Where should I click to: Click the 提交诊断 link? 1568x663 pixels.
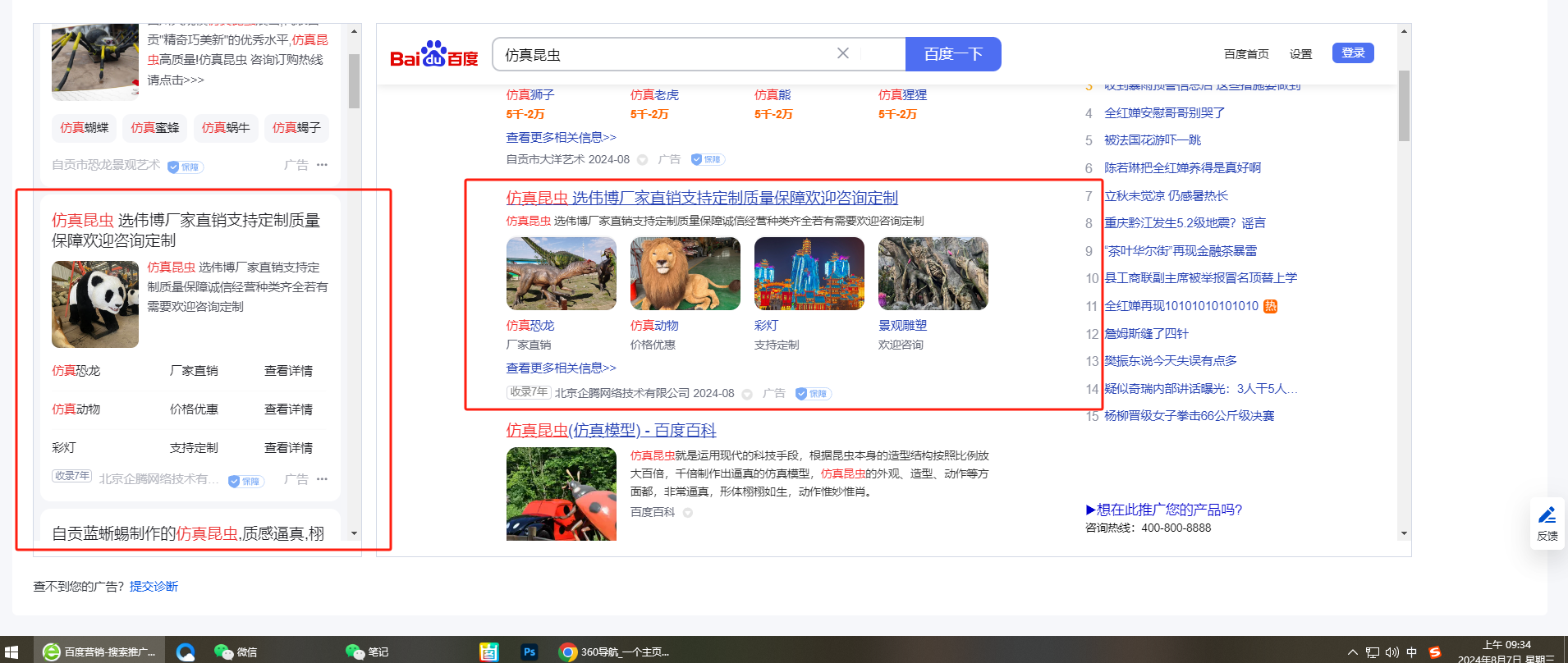pyautogui.click(x=154, y=586)
